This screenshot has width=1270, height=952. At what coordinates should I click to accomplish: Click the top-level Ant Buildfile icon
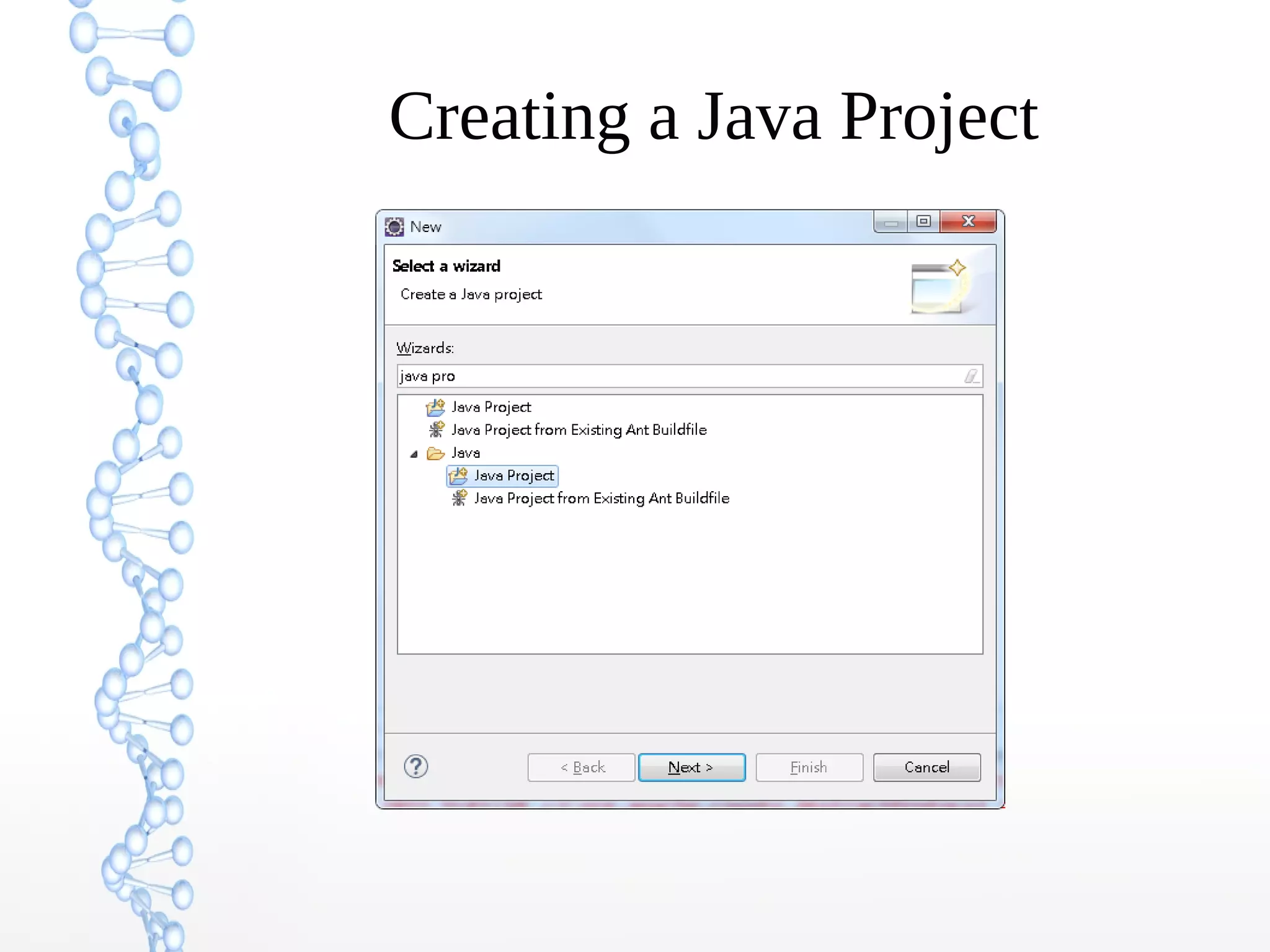tap(436, 430)
